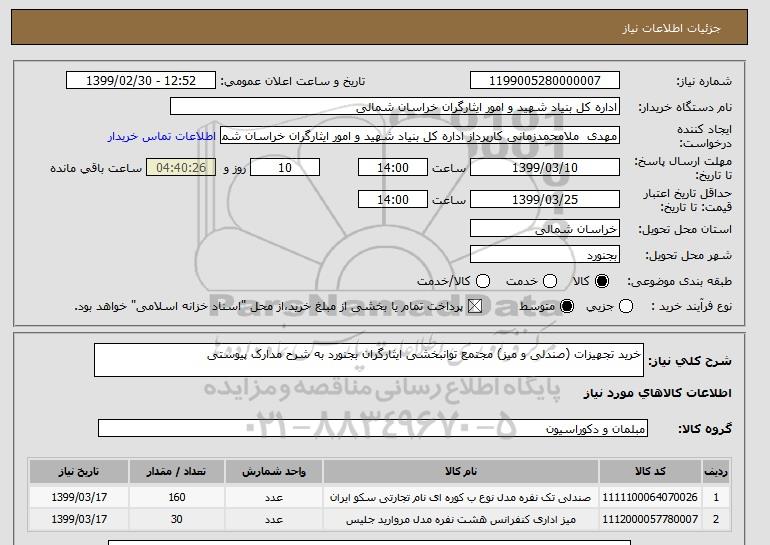The height and width of the screenshot is (545, 770).
Task: Choose the متوسط purchase process option
Action: pos(567,306)
